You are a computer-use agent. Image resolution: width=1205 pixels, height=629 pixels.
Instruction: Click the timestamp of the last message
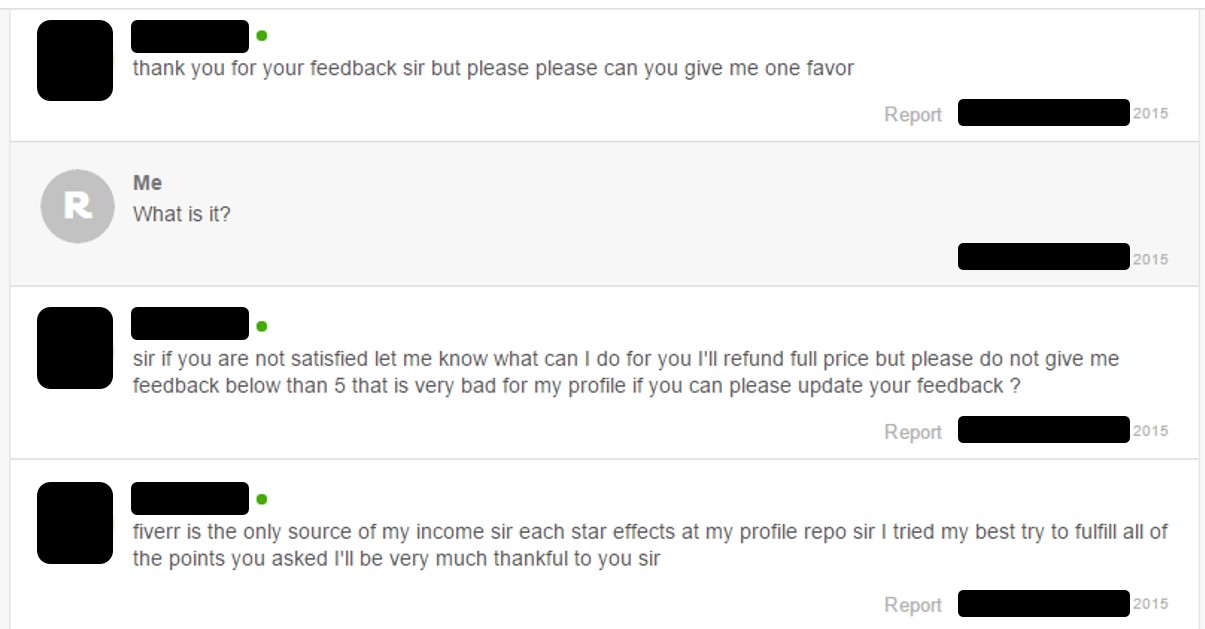[x=1062, y=604]
